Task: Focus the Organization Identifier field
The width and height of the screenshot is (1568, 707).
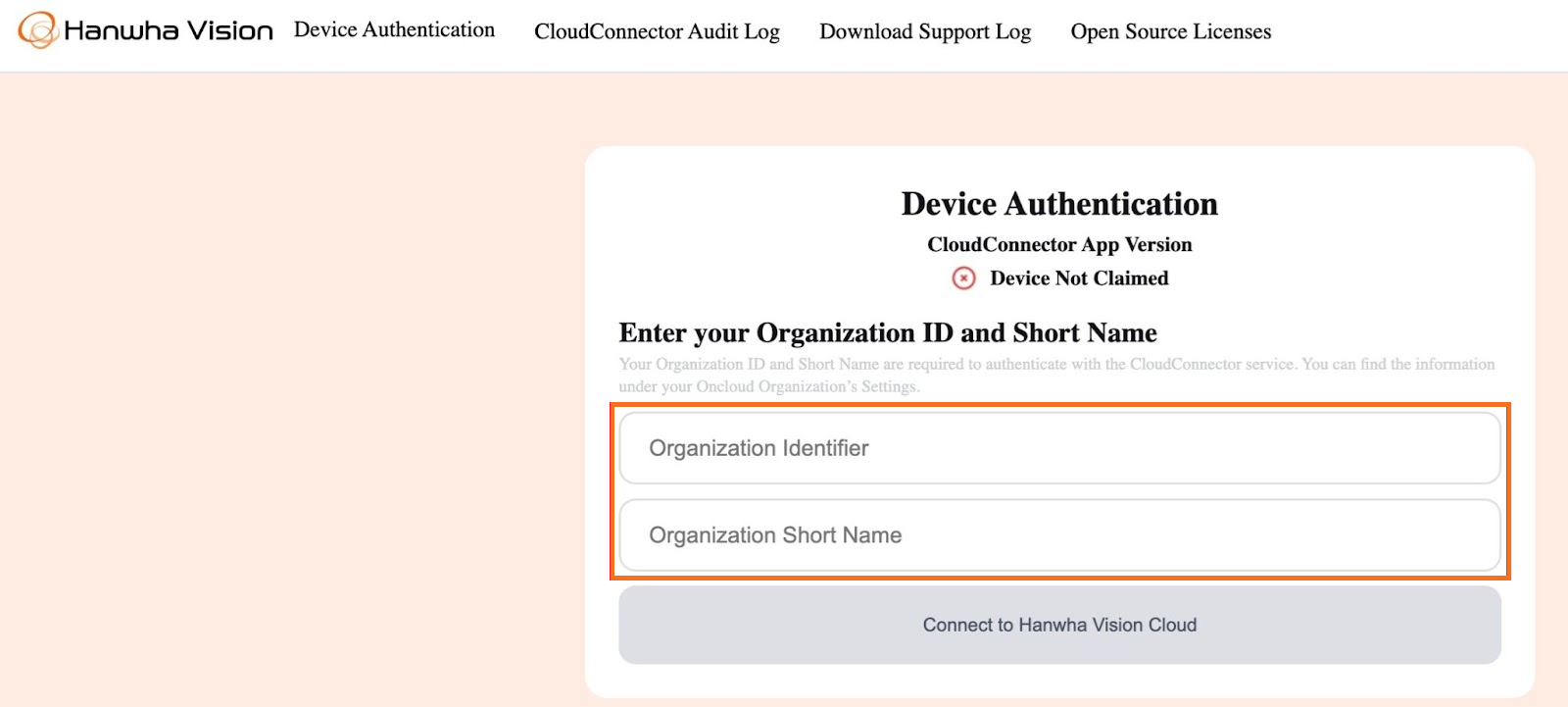Action: pyautogui.click(x=1059, y=448)
